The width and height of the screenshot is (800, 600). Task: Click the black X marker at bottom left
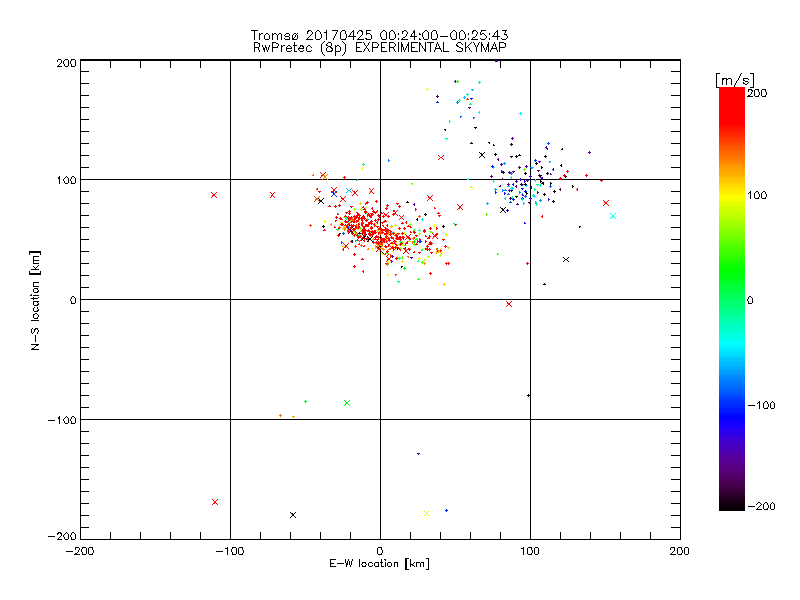click(293, 515)
